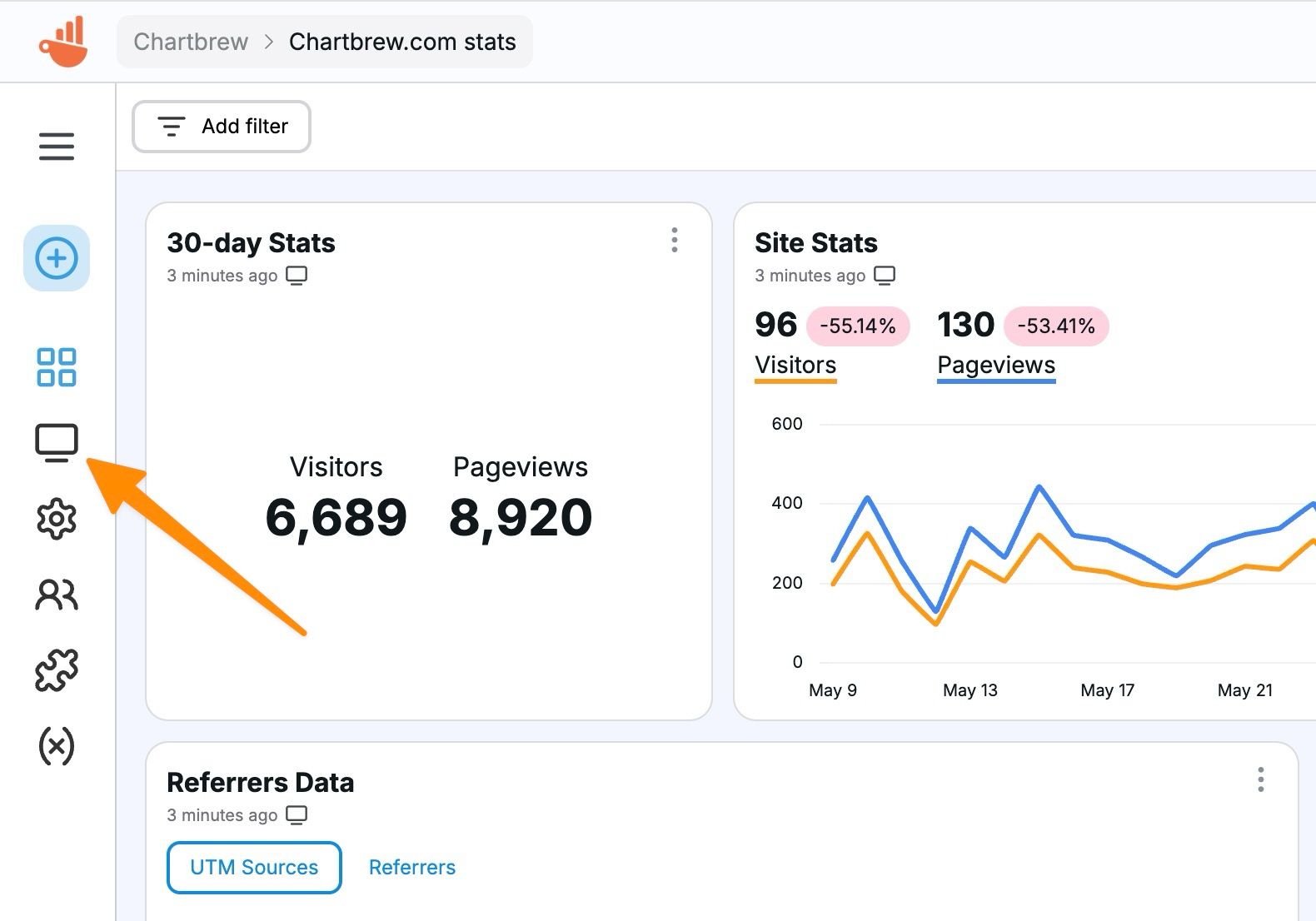The width and height of the screenshot is (1316, 921).
Task: Open settings via the gear icon
Action: point(57,519)
